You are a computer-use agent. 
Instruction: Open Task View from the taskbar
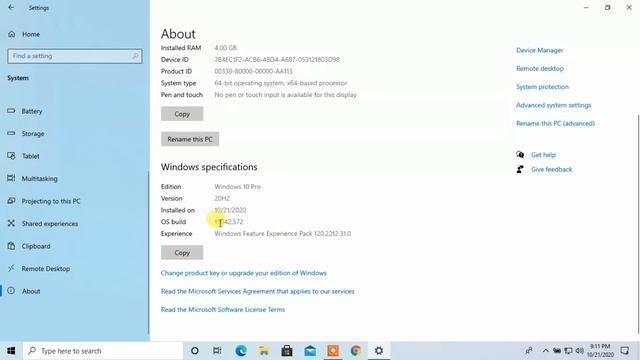217,351
